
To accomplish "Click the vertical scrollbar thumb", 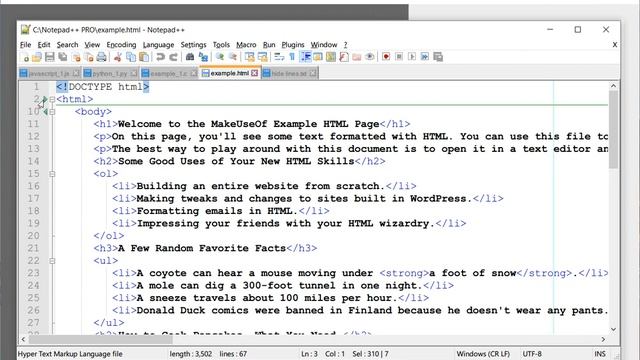I will pyautogui.click(x=613, y=129).
